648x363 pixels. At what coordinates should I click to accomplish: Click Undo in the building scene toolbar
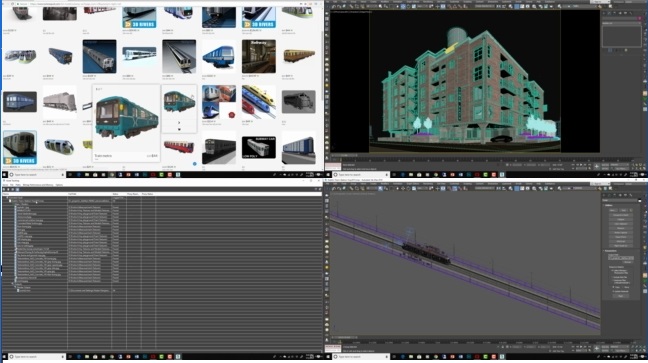[x=333, y=6]
